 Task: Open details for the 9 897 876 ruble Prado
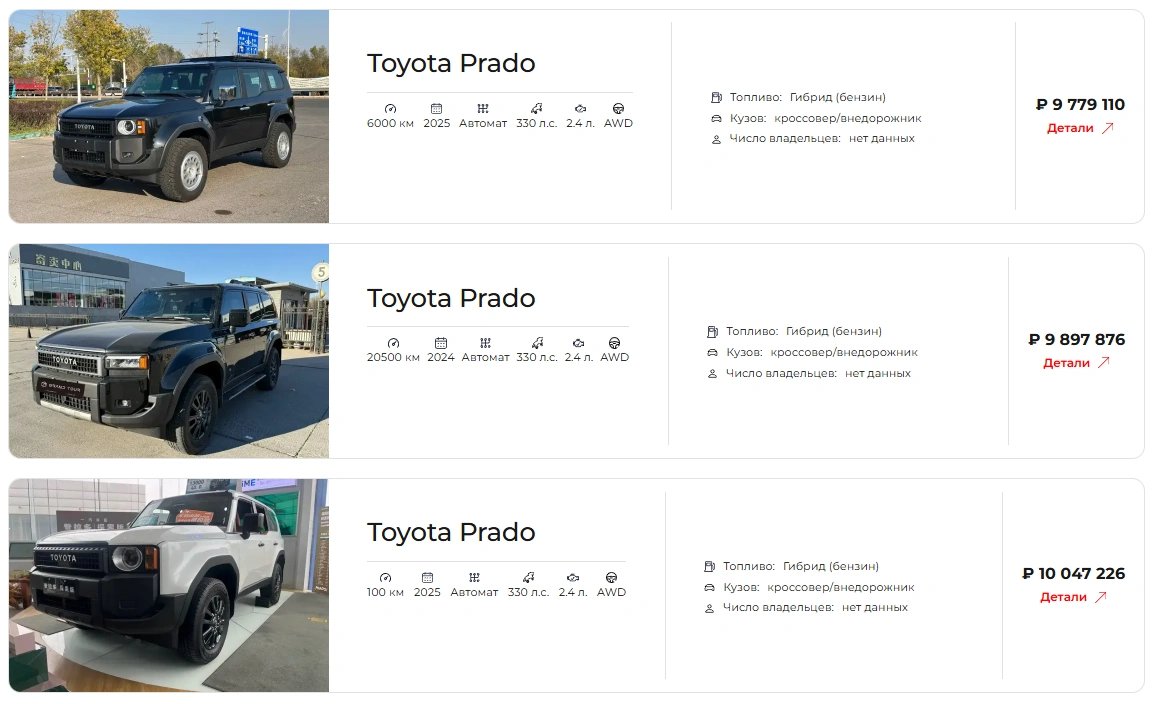[x=1076, y=363]
